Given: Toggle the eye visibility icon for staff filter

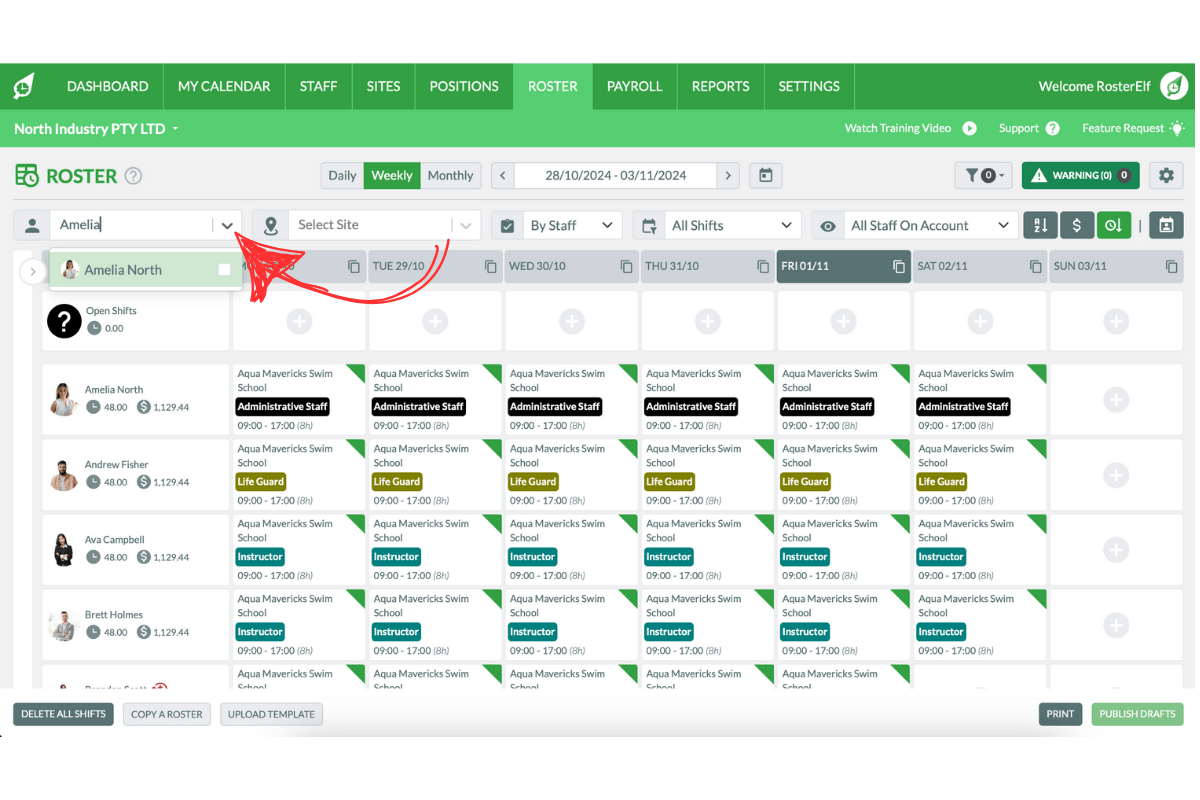Looking at the screenshot, I should (828, 226).
